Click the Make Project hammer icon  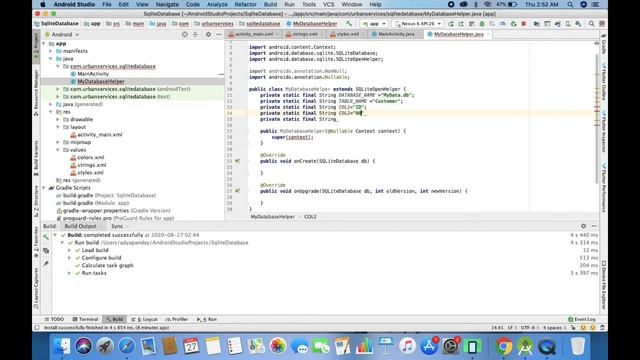coord(349,24)
